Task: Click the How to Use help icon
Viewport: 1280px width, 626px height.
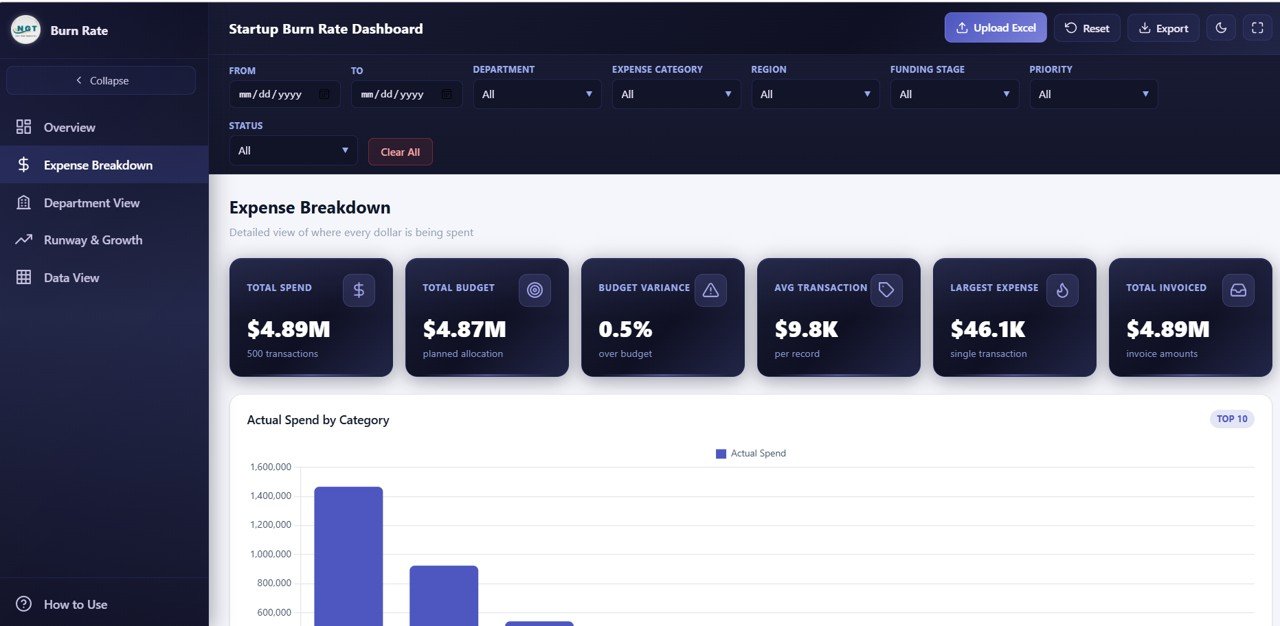Action: tap(23, 604)
